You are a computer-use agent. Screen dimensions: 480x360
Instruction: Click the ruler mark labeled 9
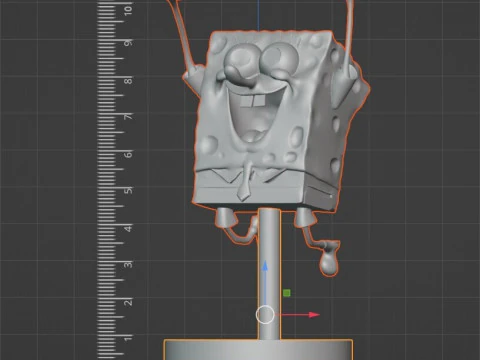click(128, 43)
